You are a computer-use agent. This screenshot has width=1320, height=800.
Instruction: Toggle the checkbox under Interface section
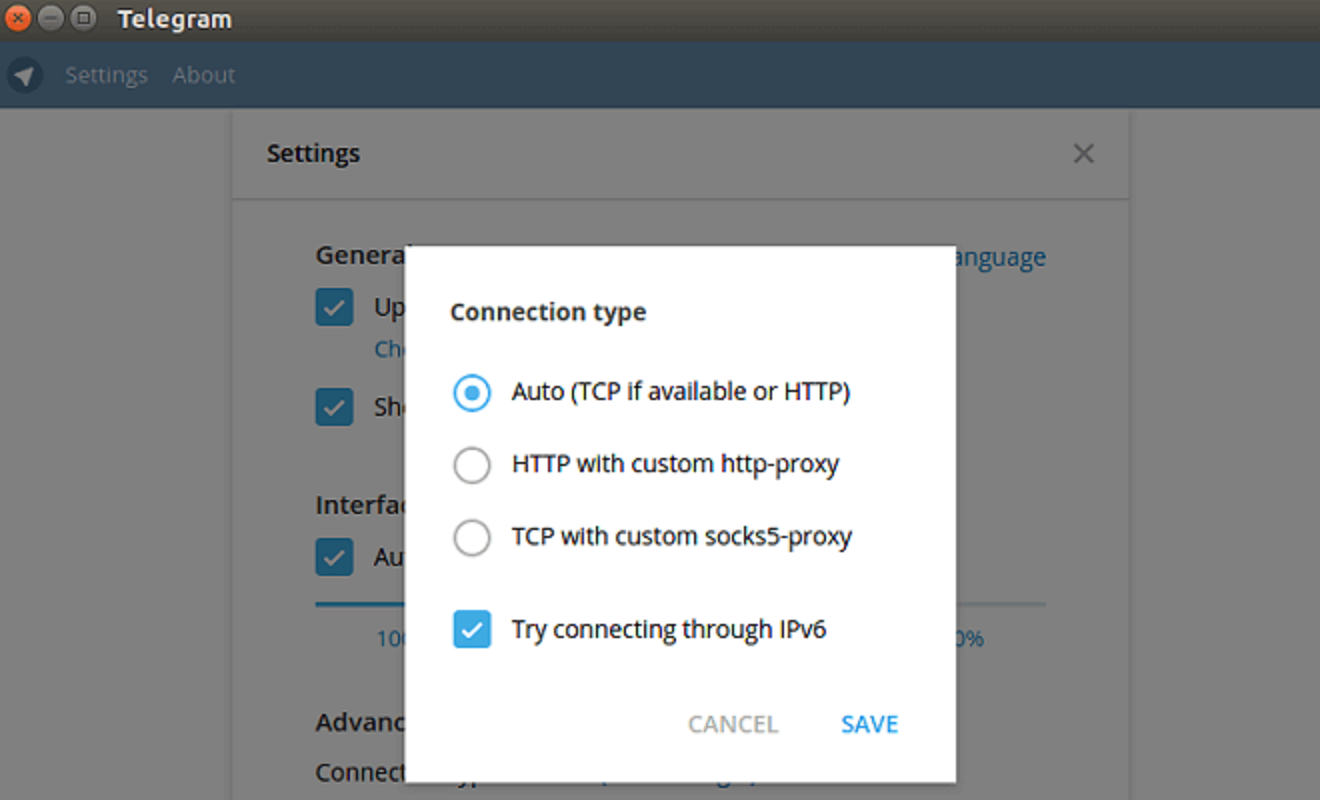334,557
